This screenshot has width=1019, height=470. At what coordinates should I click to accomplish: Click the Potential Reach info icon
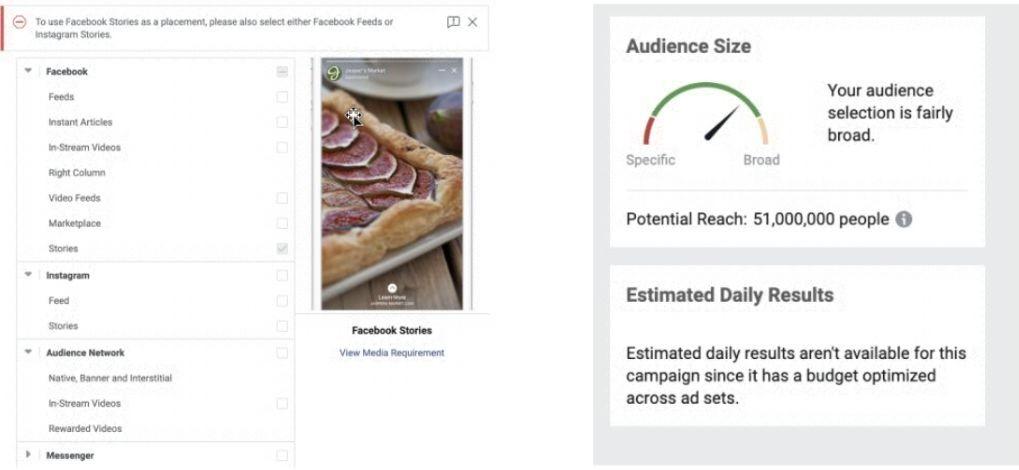click(x=903, y=219)
